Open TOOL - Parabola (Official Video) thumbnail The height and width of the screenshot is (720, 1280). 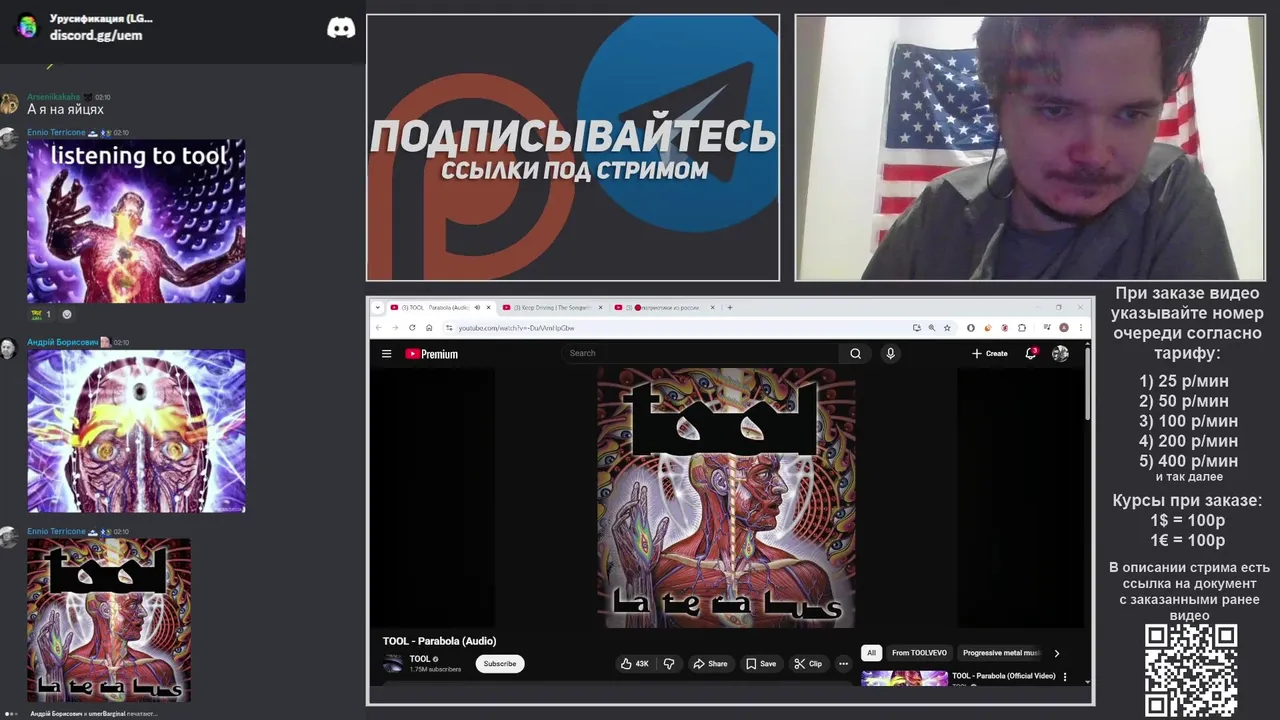[x=904, y=678]
